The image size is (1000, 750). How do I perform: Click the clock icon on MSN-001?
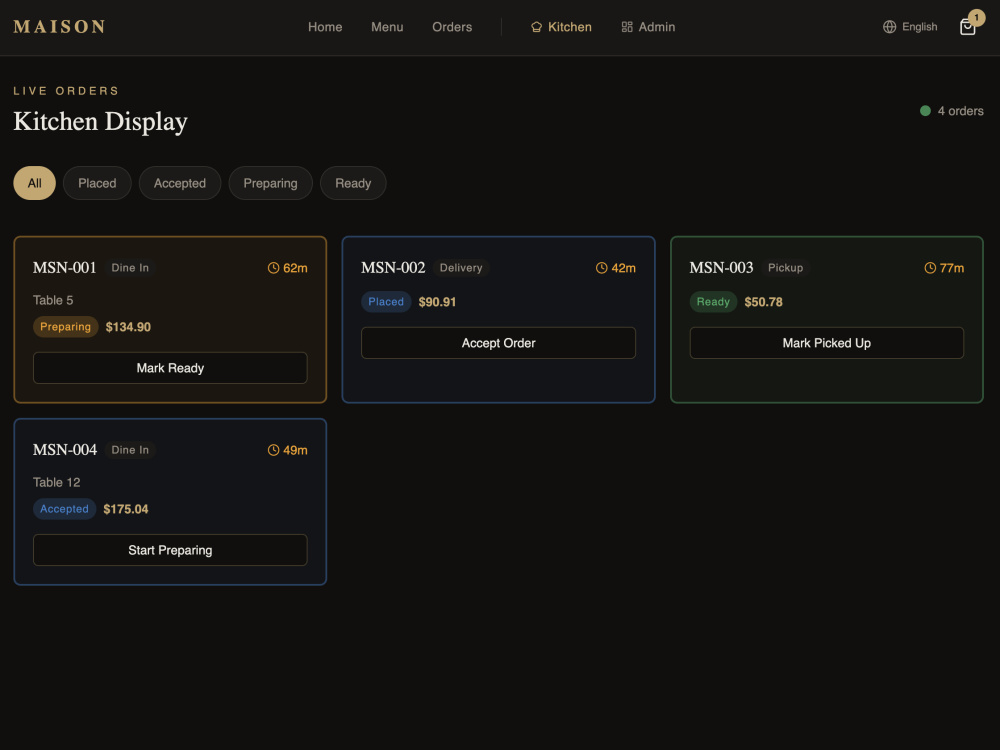273,268
